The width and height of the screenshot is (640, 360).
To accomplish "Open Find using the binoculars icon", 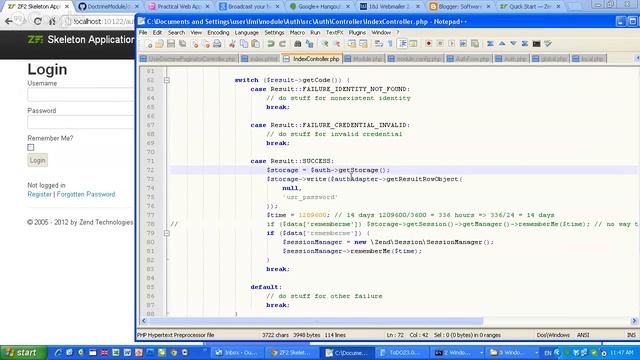I will (298, 44).
